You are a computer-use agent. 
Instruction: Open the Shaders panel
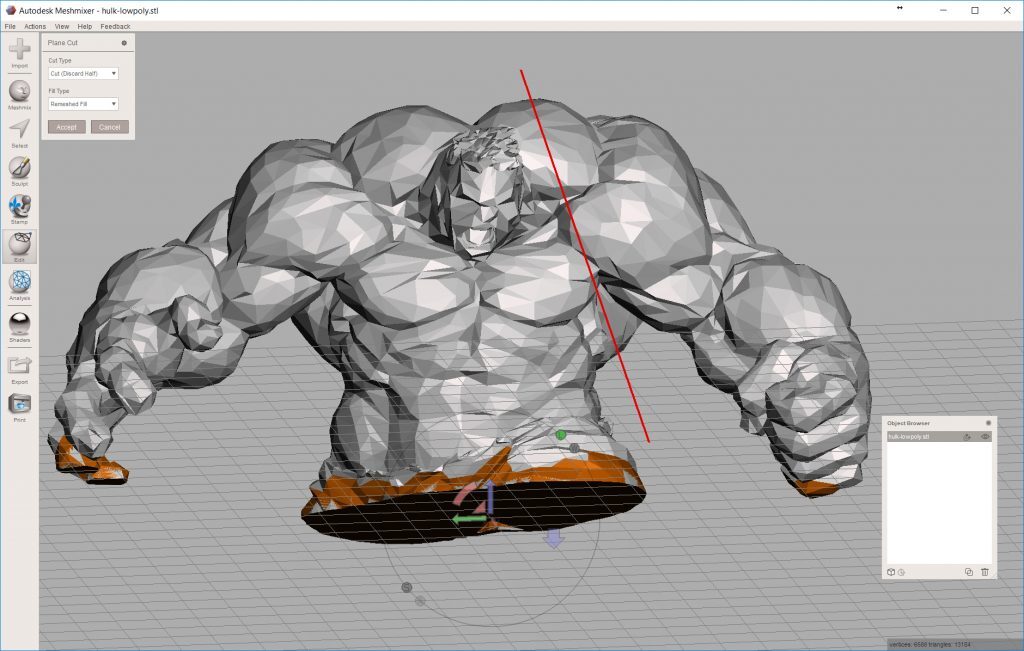coord(20,323)
